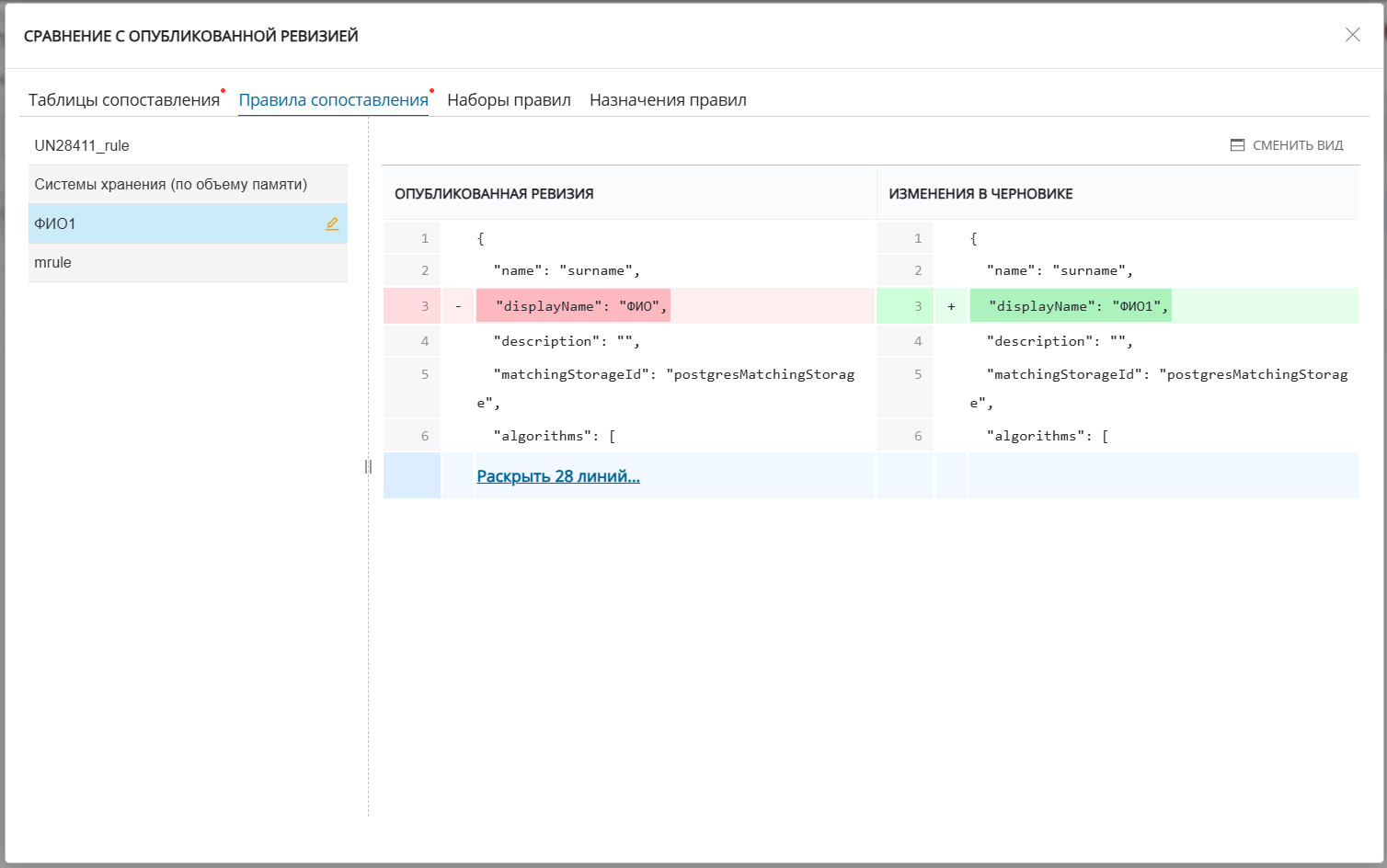Click removed displayName "ФИО" code line
Screen dimensions: 1387x868
click(573, 306)
